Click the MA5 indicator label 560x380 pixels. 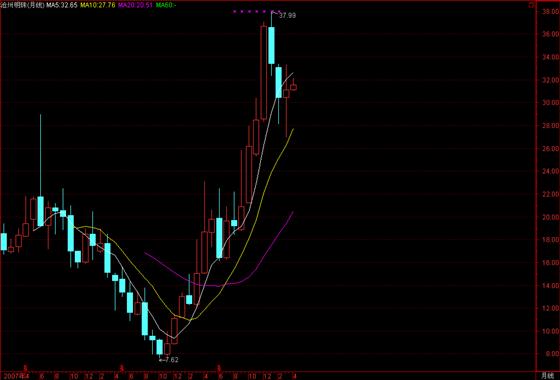point(62,5)
